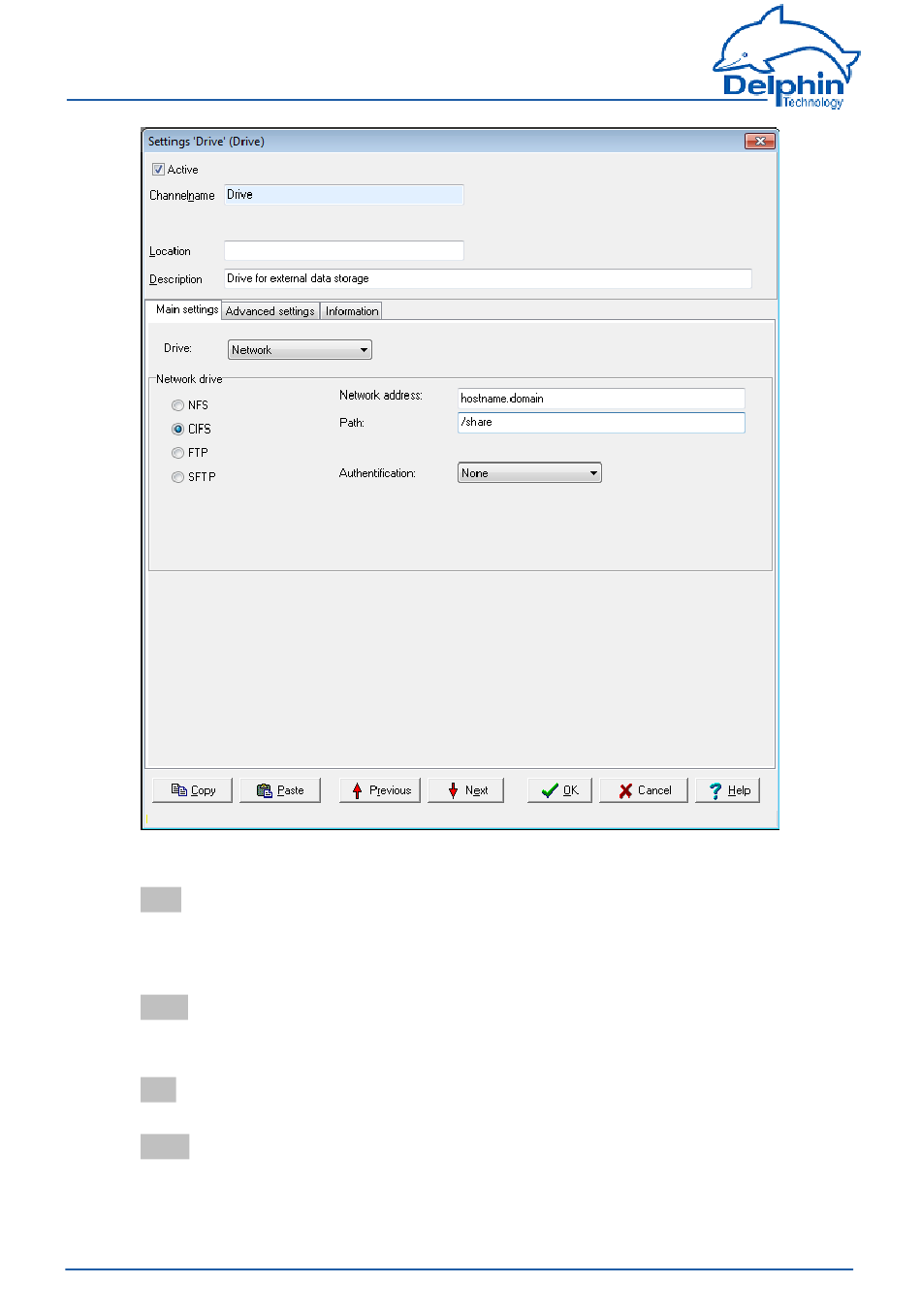Toggle the Active checkbox
This screenshot has width=921, height=1316.
(159, 170)
